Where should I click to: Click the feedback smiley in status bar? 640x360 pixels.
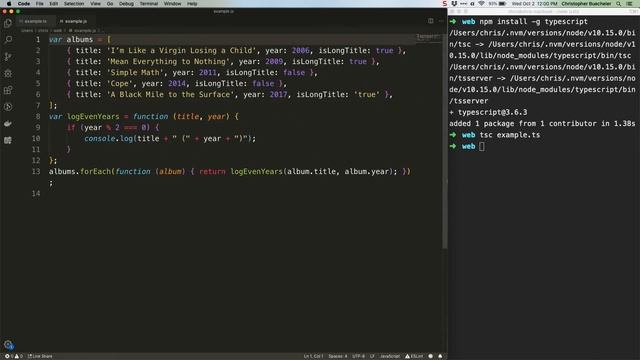431,356
